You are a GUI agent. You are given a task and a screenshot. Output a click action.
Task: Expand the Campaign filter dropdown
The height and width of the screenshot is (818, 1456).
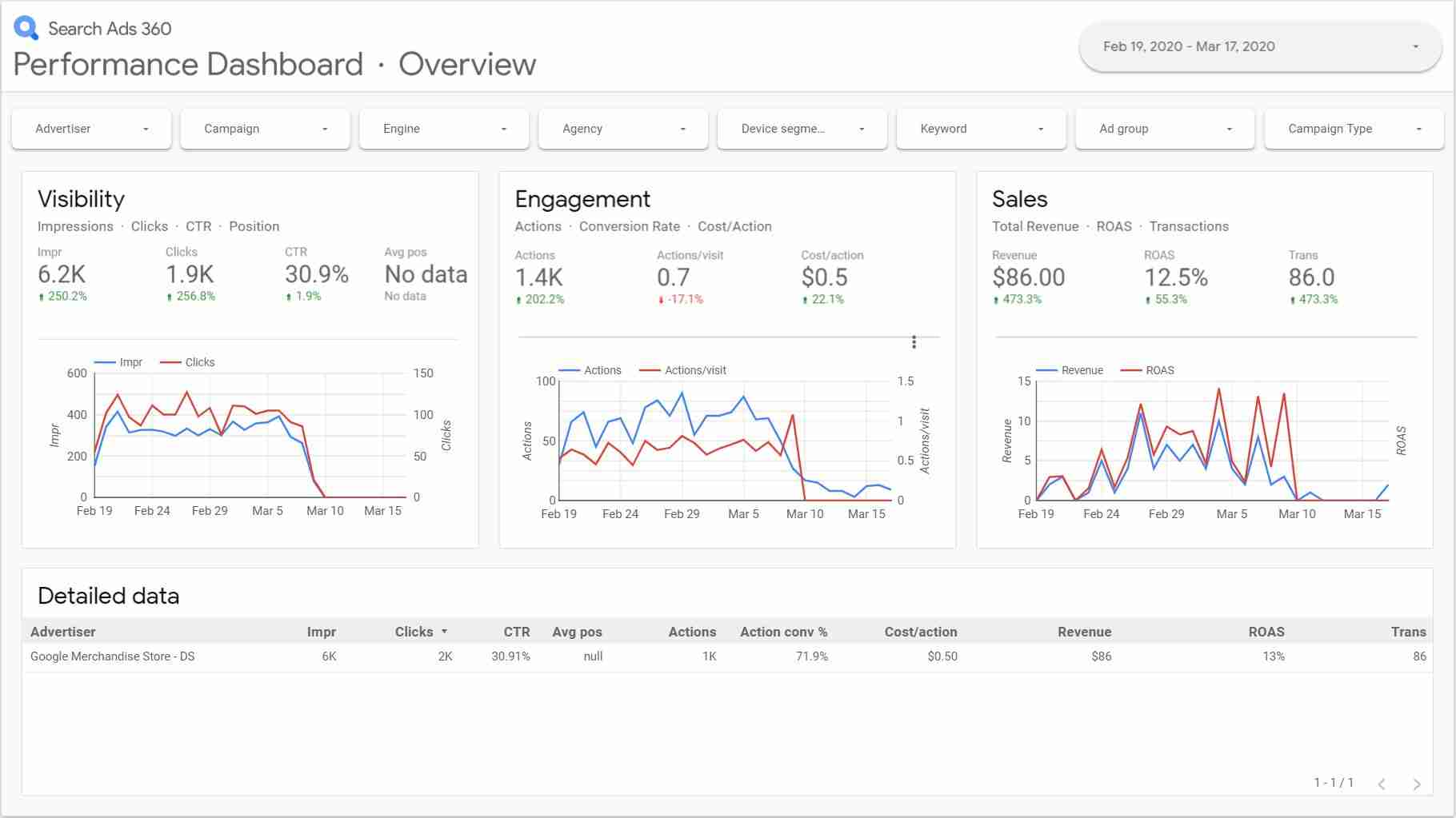click(265, 129)
